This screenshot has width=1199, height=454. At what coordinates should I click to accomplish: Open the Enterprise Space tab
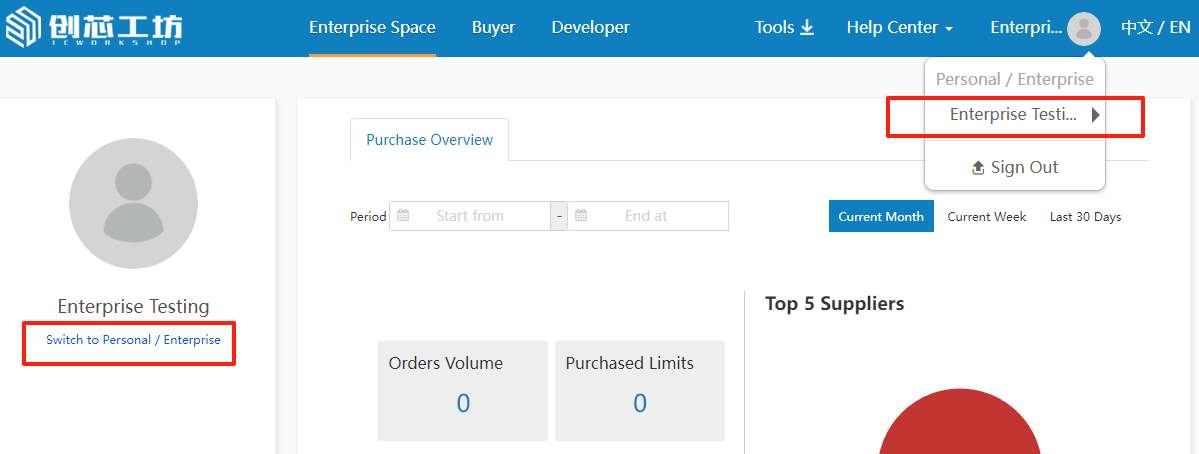372,28
